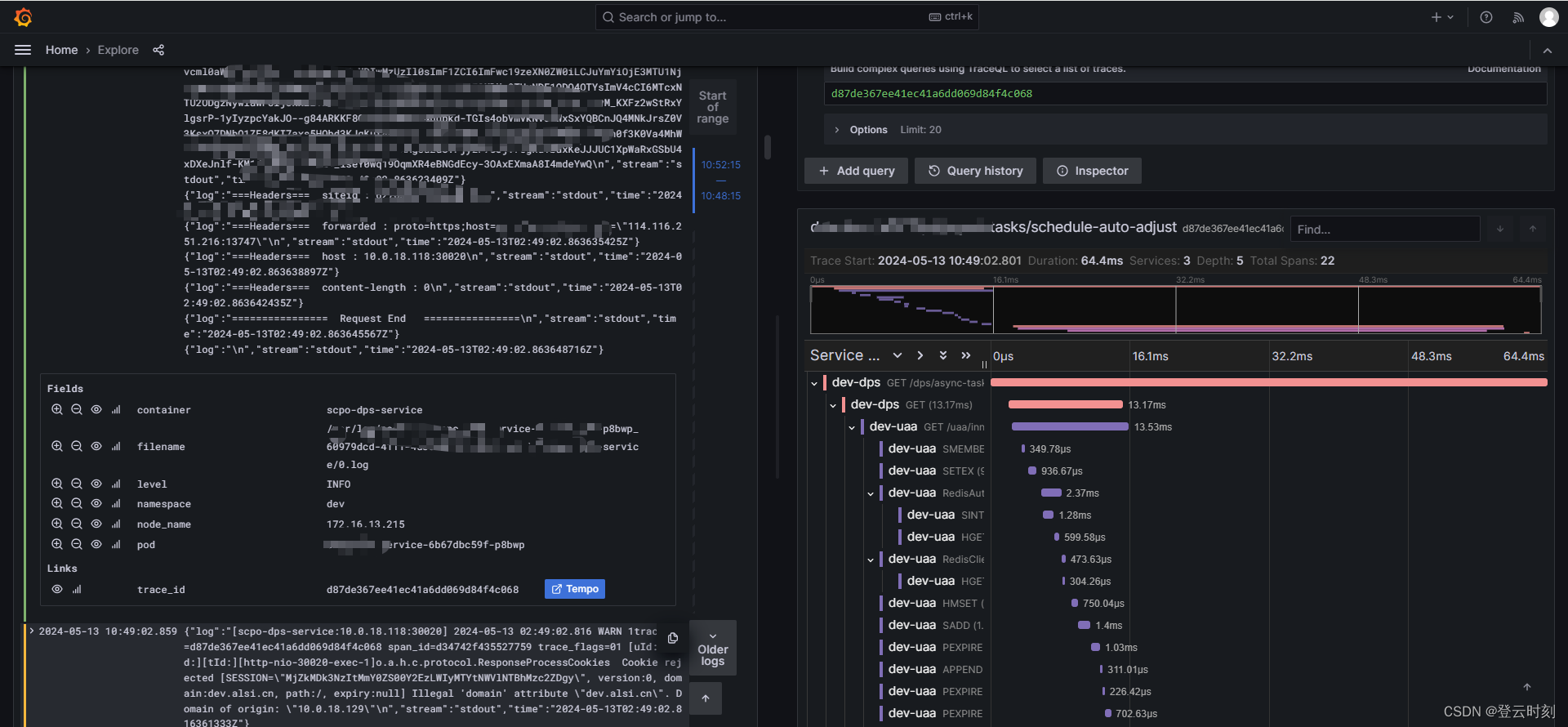The image size is (1568, 727).
Task: Toggle visibility of namespace field
Action: [x=96, y=504]
